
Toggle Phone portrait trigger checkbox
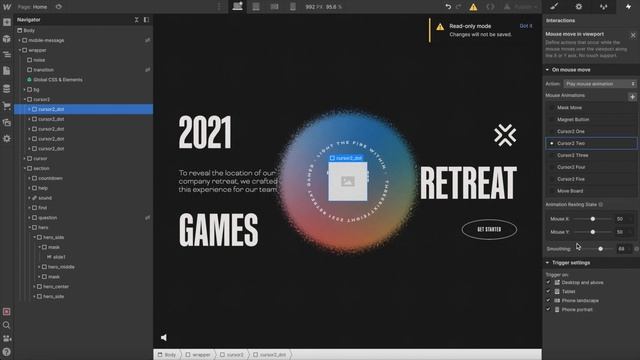548,309
